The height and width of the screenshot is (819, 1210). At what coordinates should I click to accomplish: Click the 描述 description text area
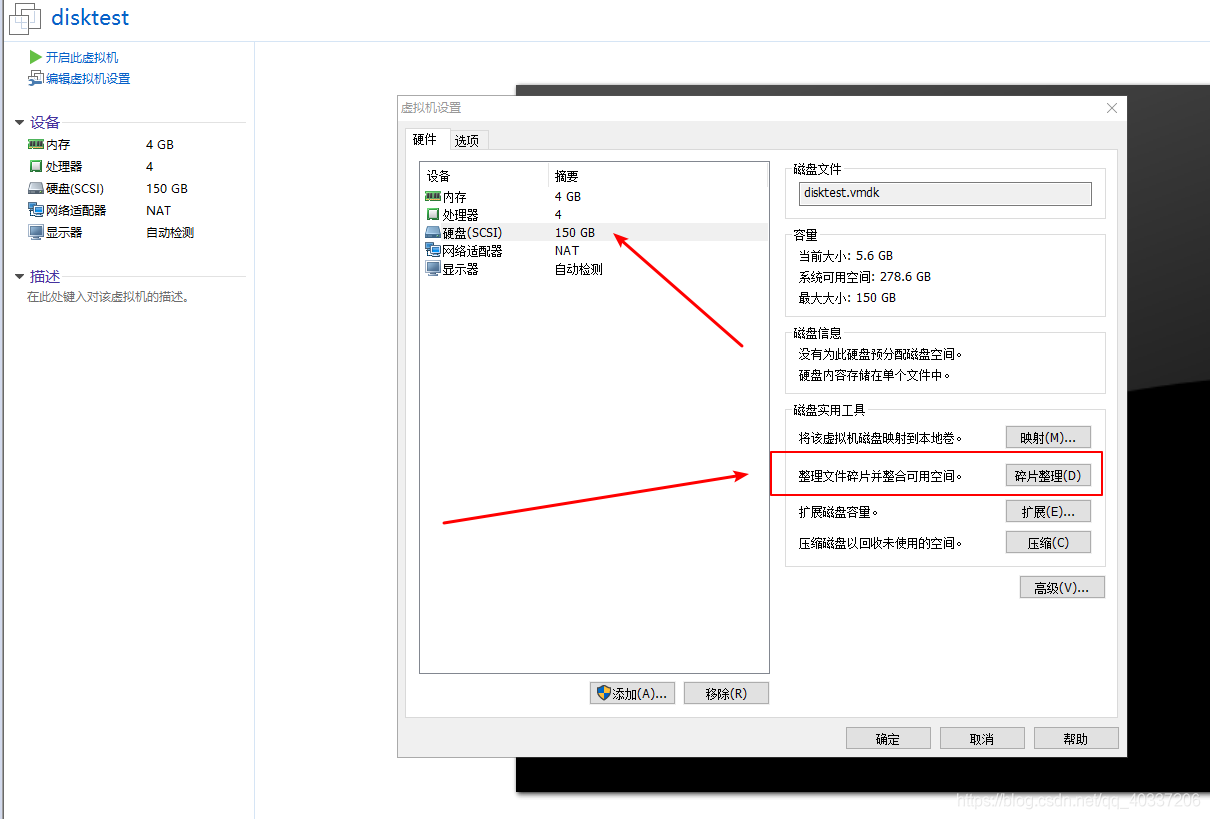tap(109, 297)
